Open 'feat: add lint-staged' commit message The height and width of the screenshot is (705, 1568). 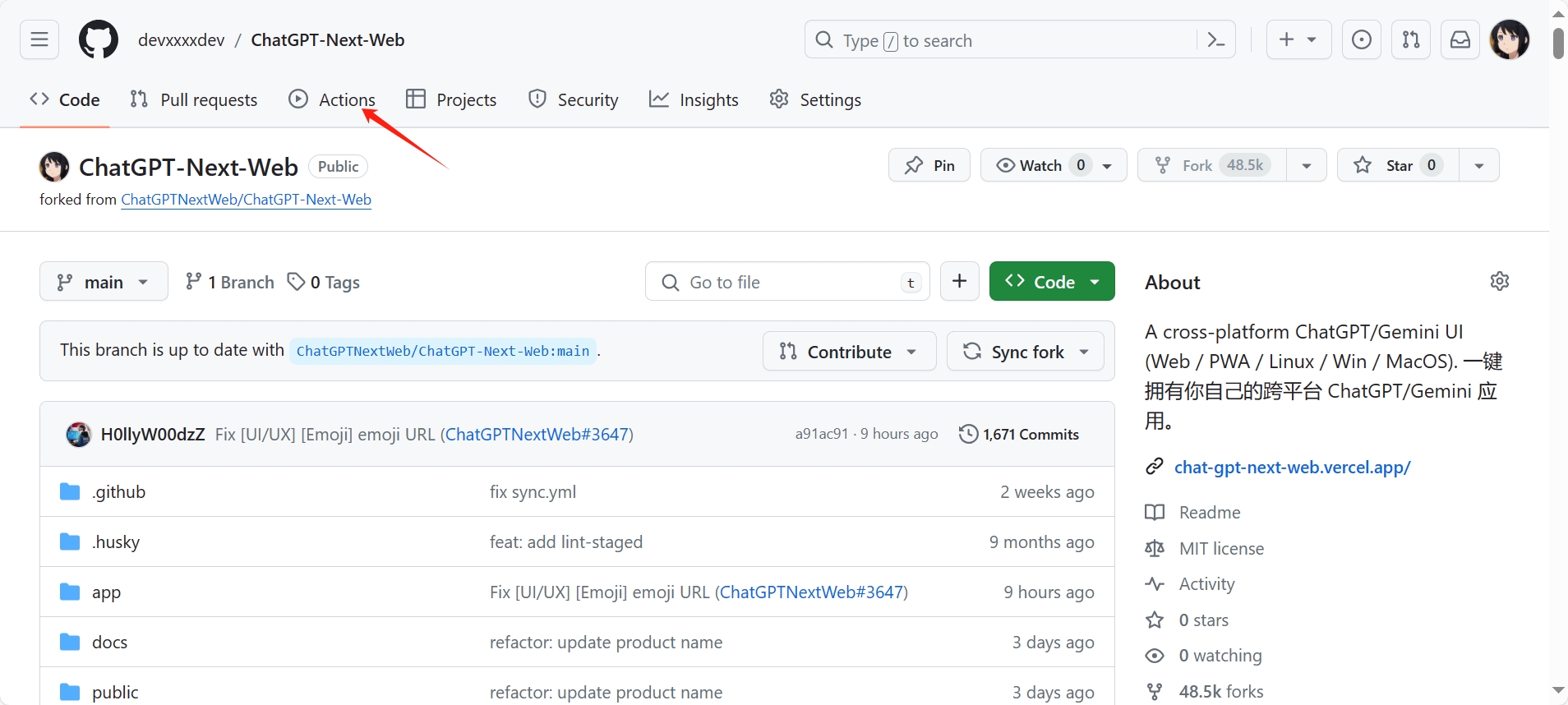point(566,541)
